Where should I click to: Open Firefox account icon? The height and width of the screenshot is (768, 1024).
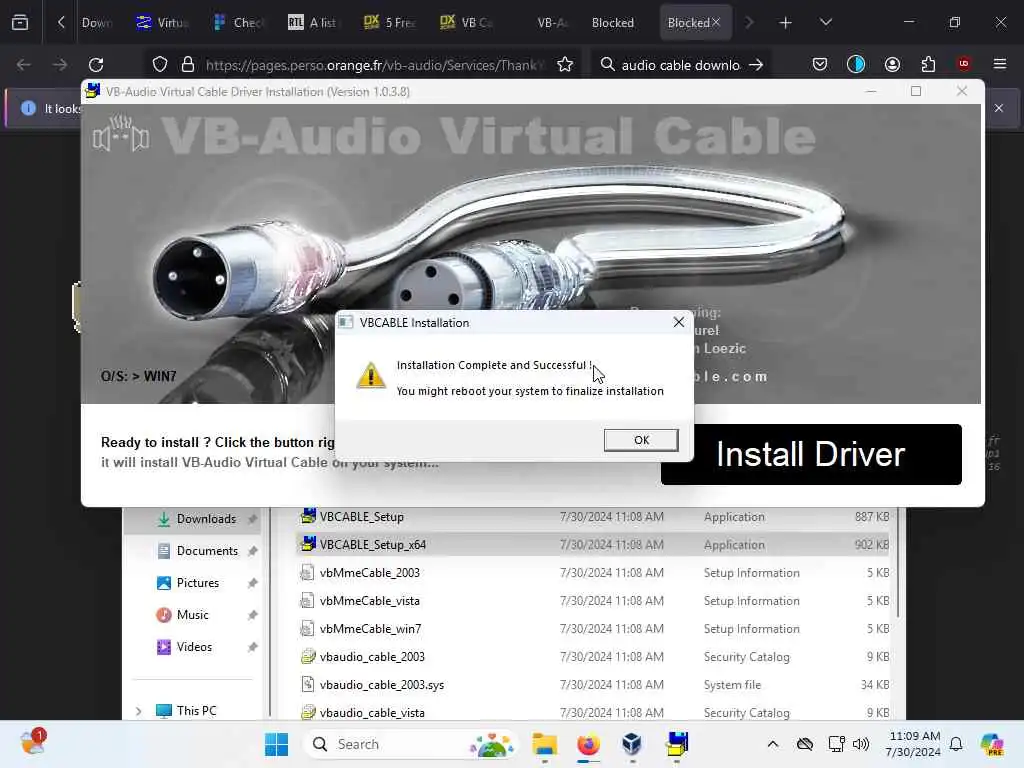892,64
